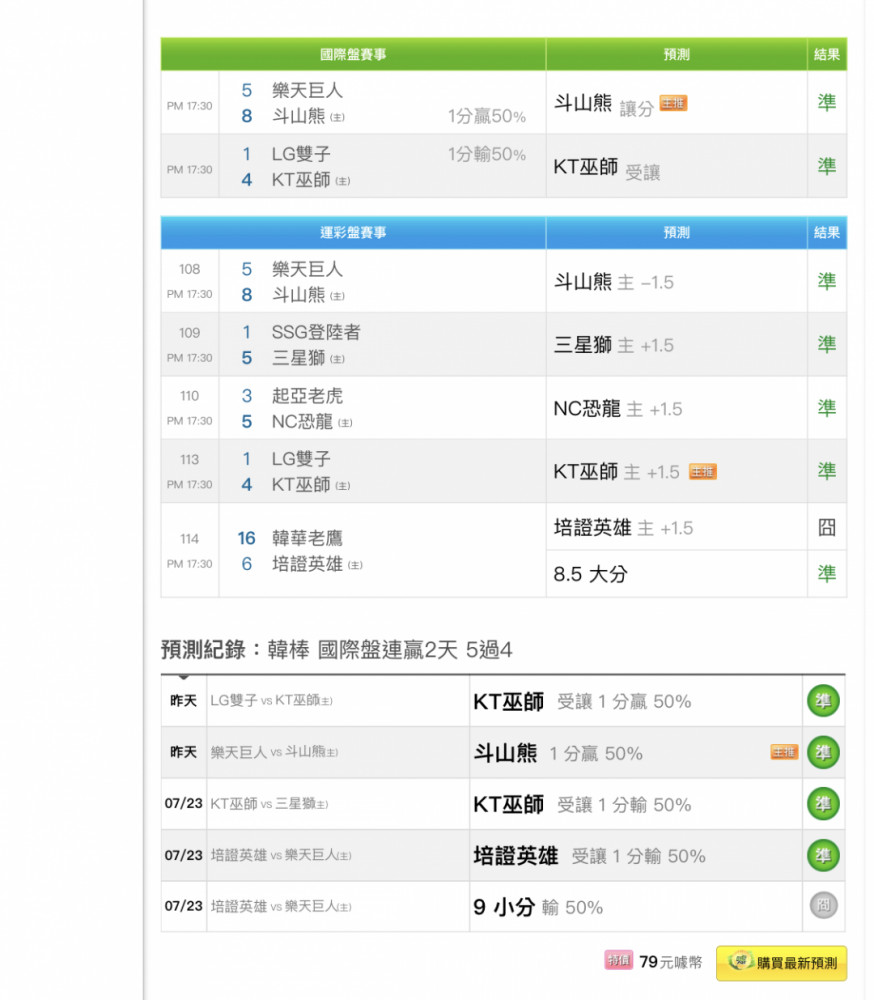Click 培證英雄 受讓 1 分輸 50% record text

[589, 856]
